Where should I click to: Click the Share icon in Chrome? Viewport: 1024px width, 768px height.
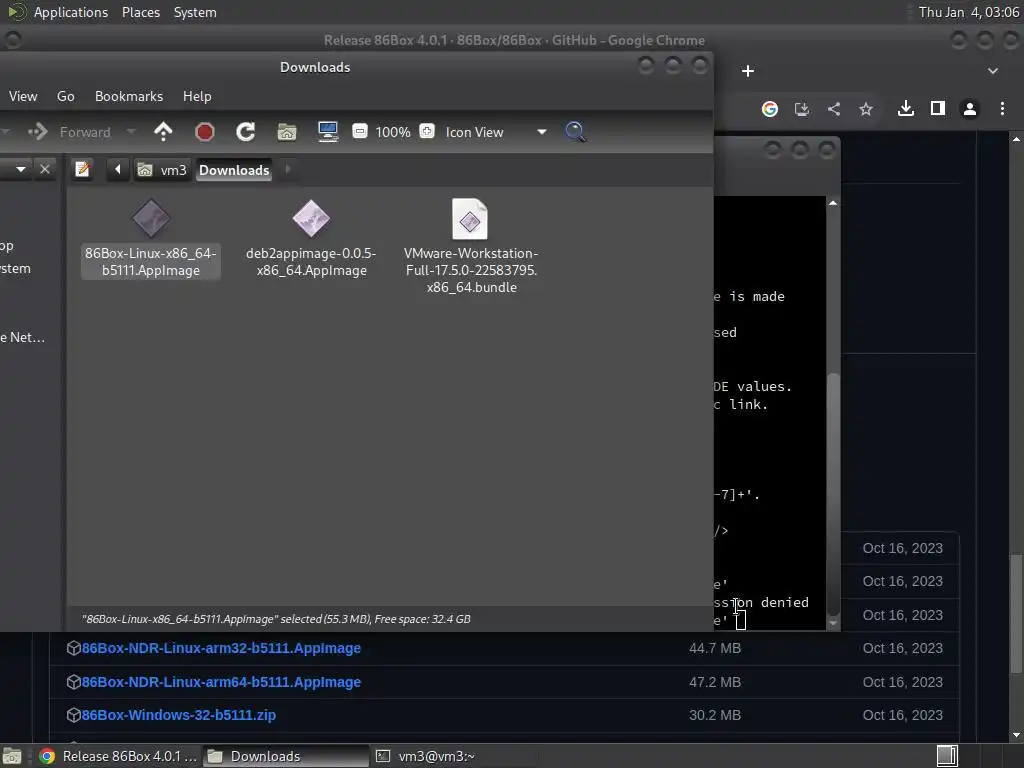pyautogui.click(x=834, y=108)
